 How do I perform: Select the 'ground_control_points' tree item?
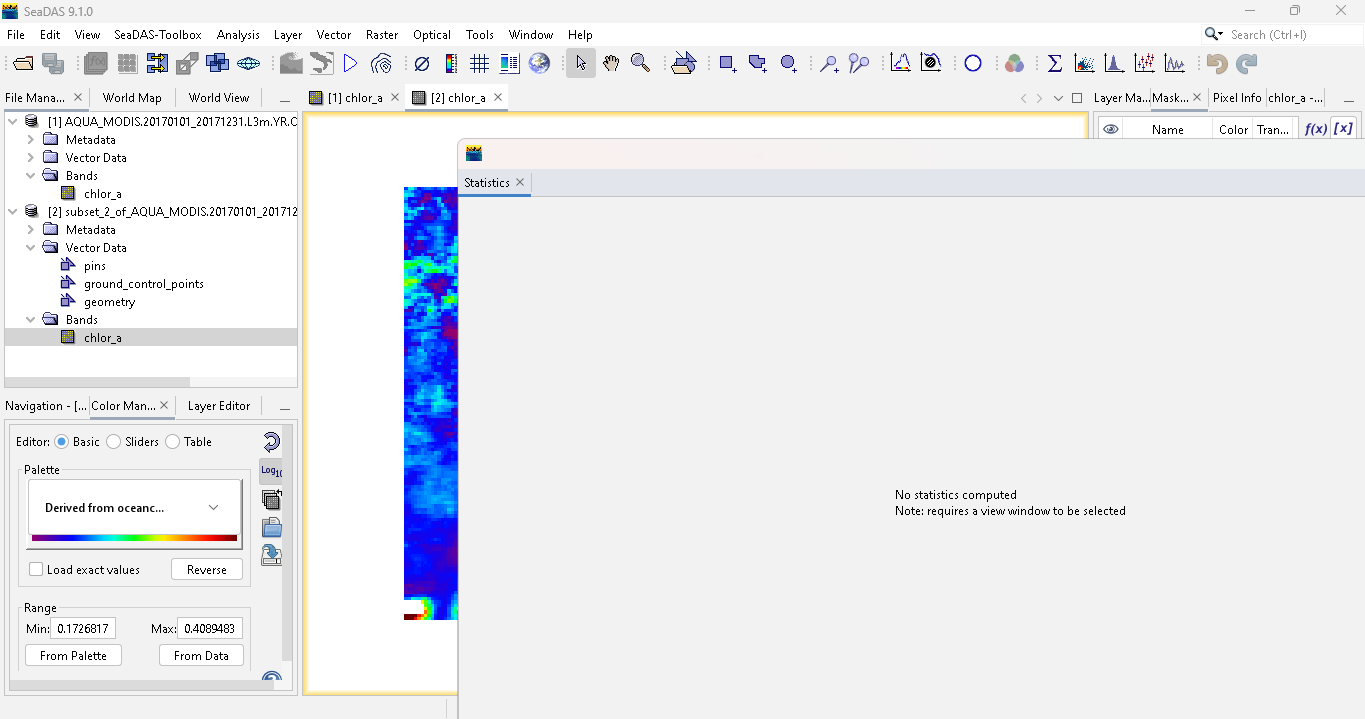[x=144, y=284]
